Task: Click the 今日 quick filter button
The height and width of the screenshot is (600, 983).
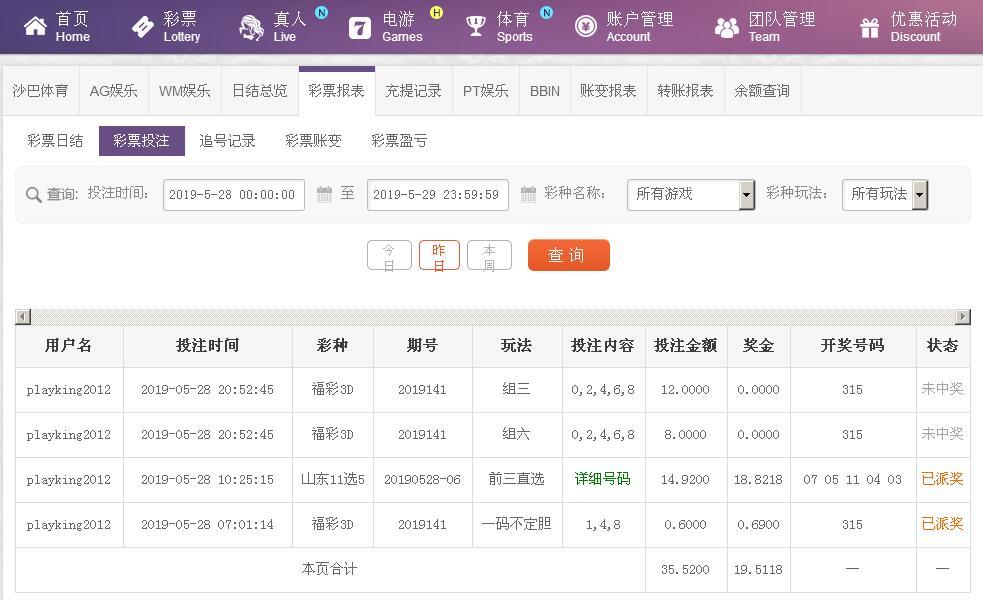Action: tap(389, 256)
